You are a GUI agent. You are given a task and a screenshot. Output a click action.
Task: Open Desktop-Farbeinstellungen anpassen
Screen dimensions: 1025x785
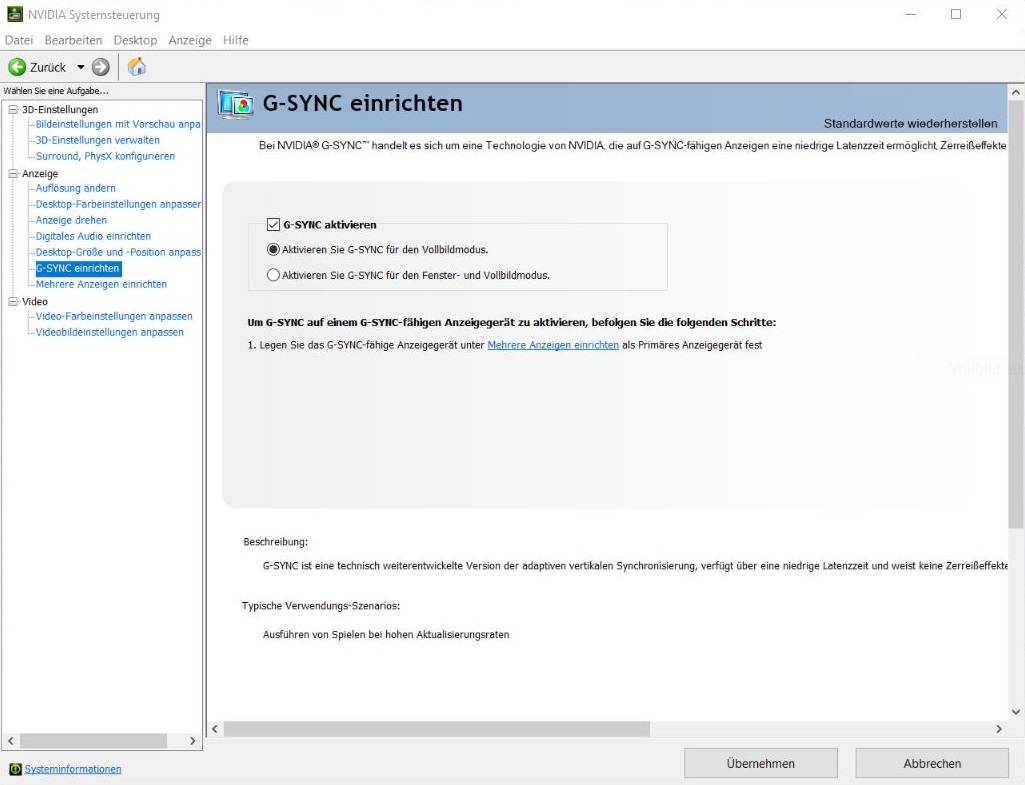[x=118, y=204]
